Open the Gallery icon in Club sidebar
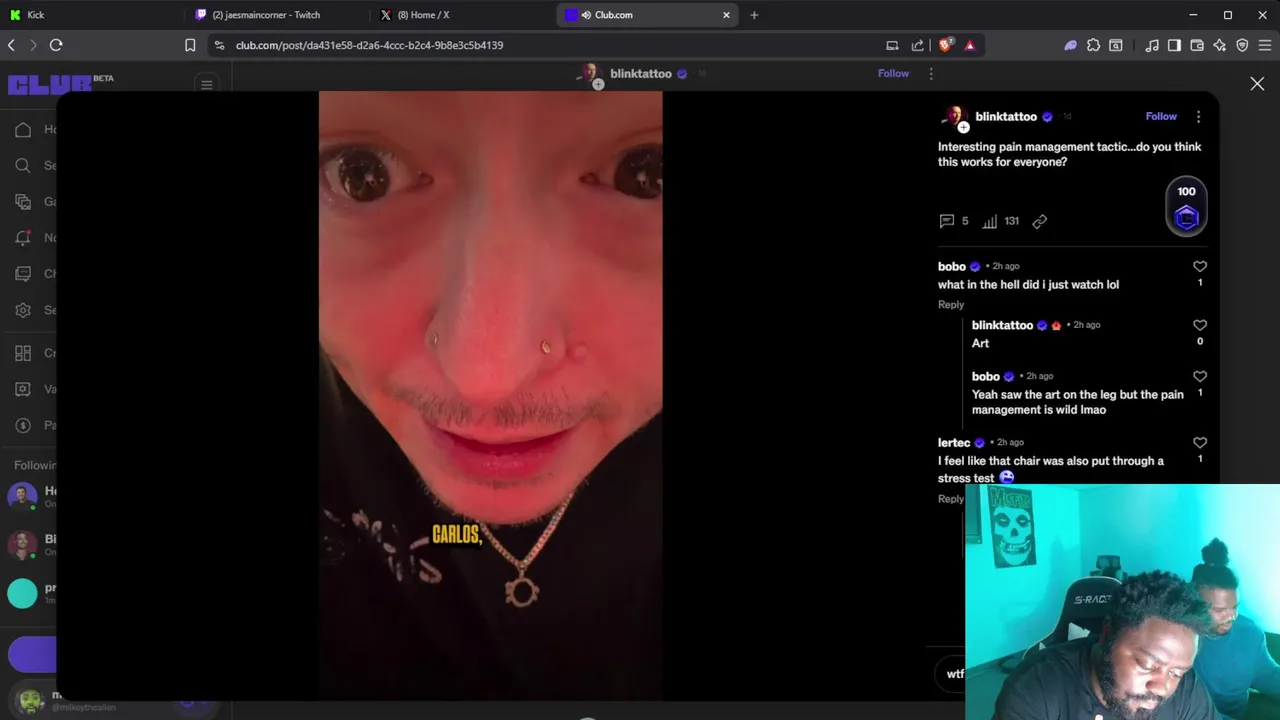The width and height of the screenshot is (1280, 720). [23, 201]
